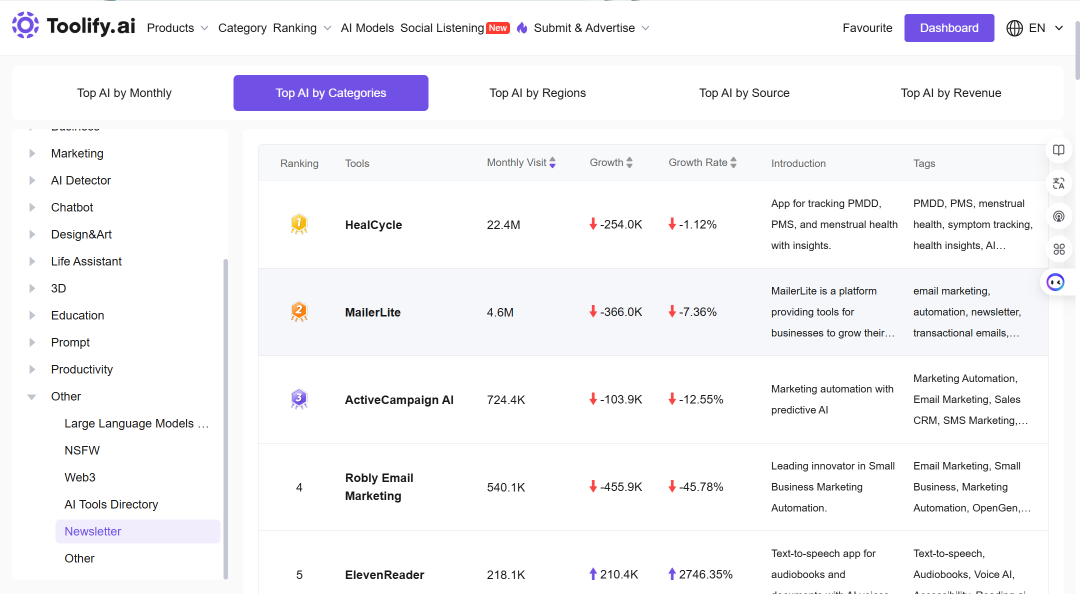Click the globe language icon
1080x594 pixels.
point(1015,28)
